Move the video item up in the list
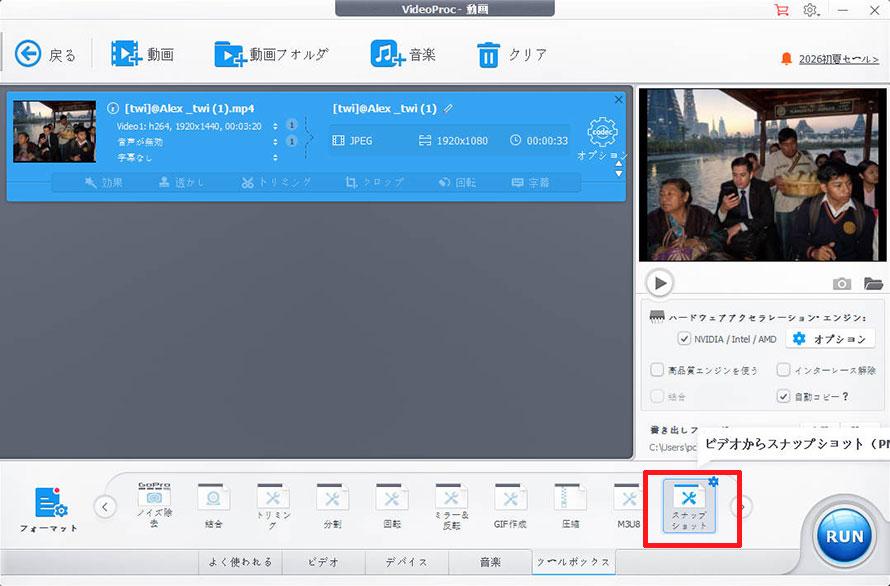Screen dimensions: 890x586 pyautogui.click(x=619, y=164)
